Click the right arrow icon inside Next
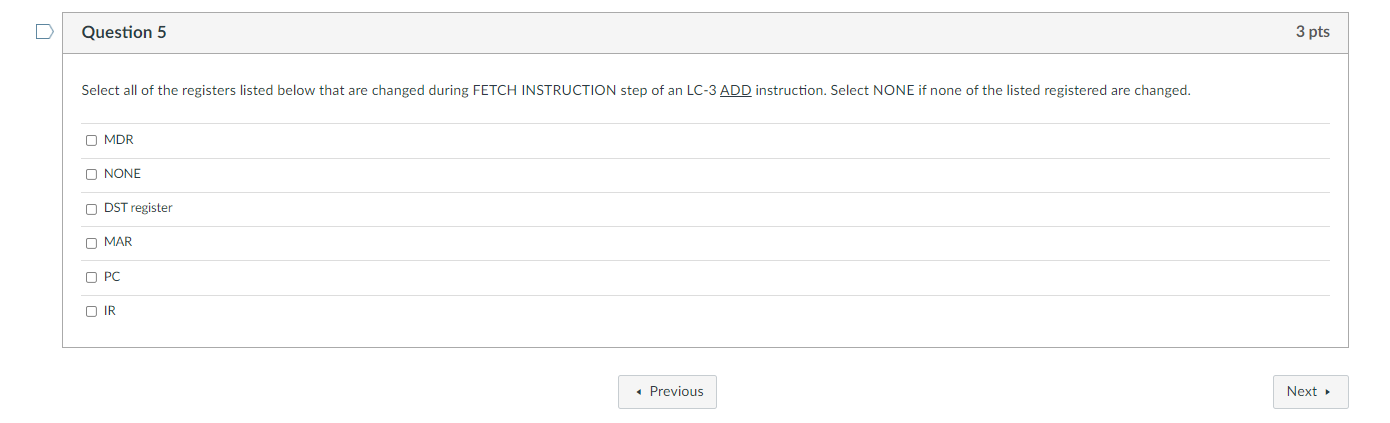 (1328, 392)
